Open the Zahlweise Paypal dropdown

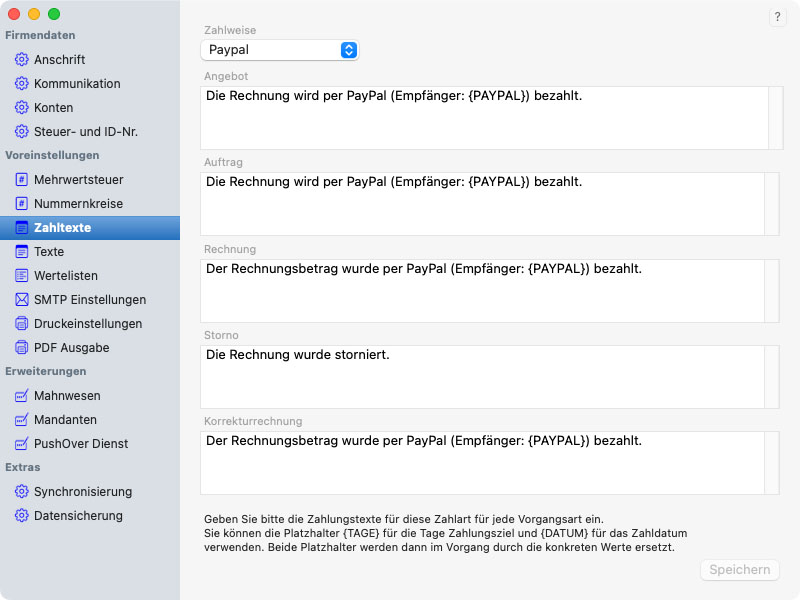point(280,50)
